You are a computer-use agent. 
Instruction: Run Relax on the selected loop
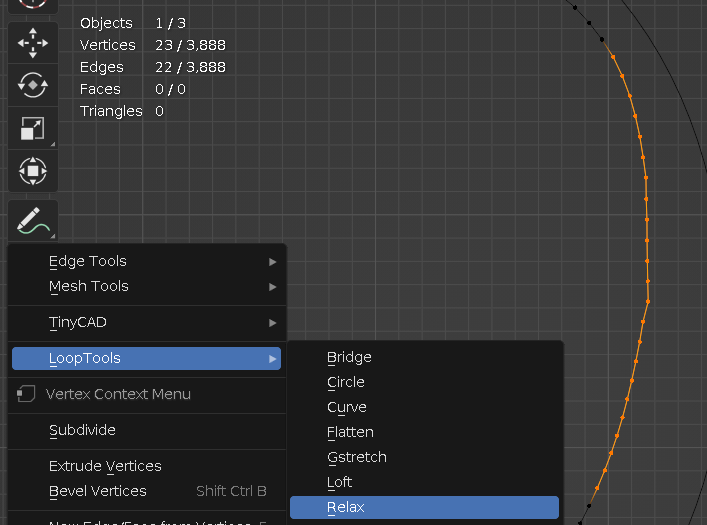346,507
